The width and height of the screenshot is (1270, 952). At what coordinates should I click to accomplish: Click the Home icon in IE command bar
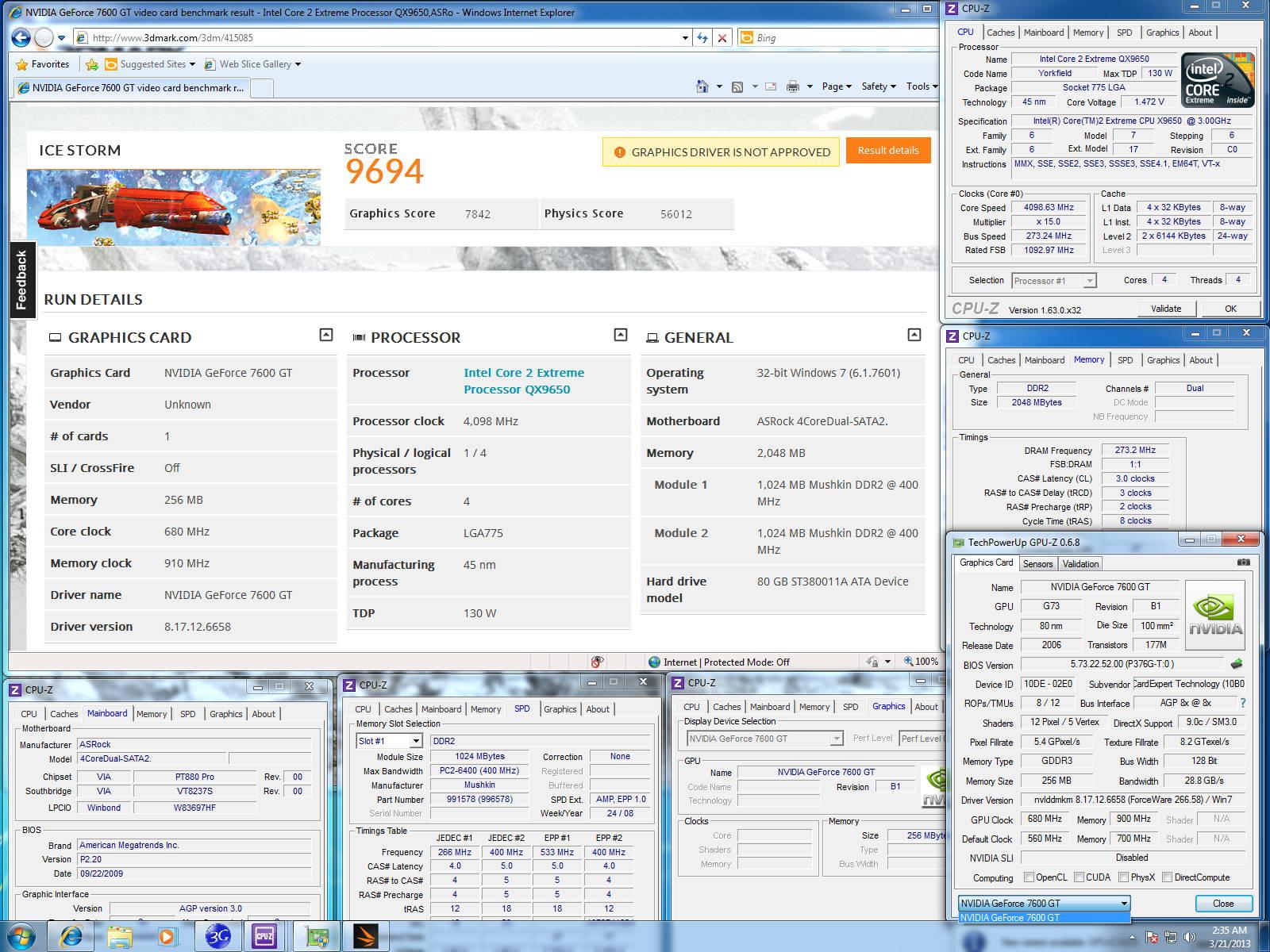click(702, 86)
